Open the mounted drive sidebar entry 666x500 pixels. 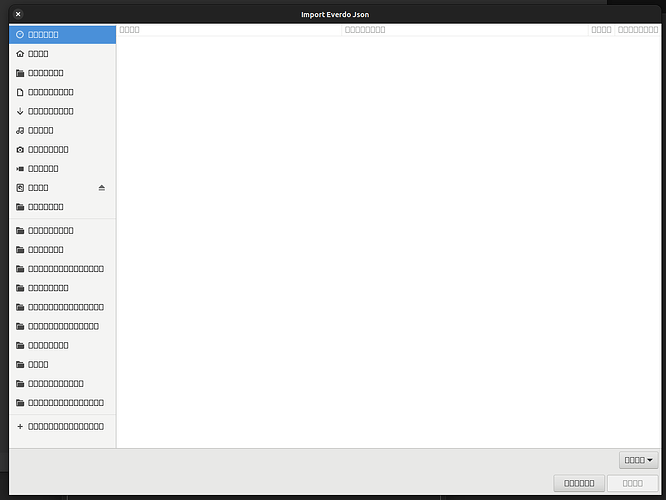(x=38, y=188)
